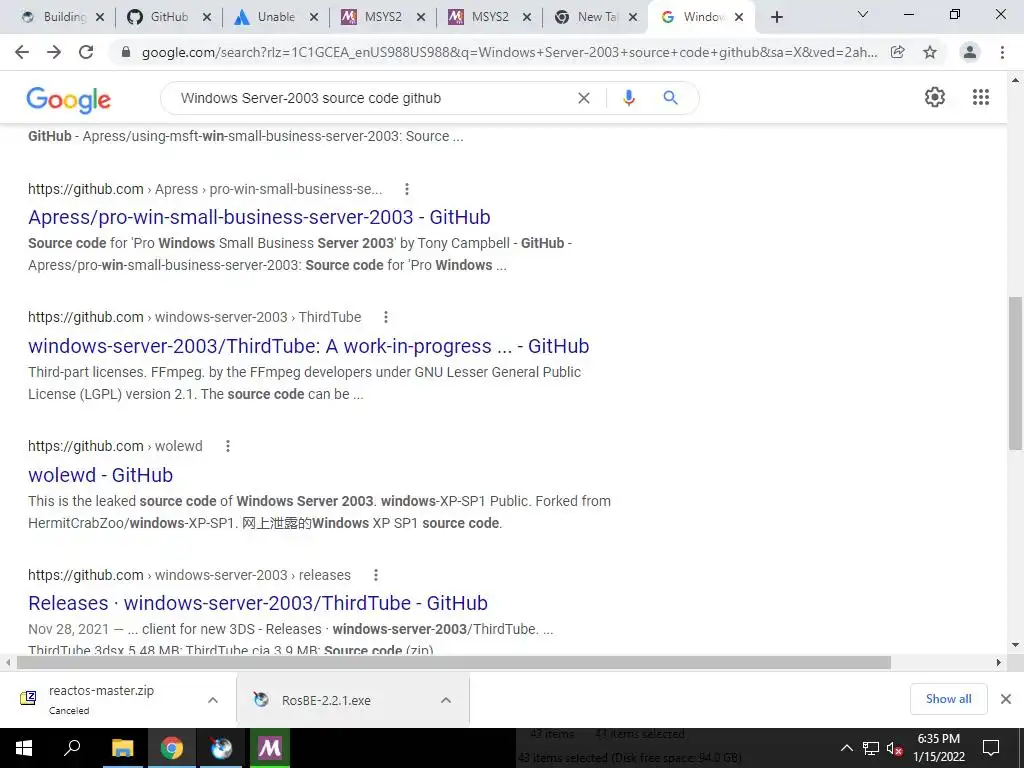Show hidden system tray icons

tap(846, 748)
